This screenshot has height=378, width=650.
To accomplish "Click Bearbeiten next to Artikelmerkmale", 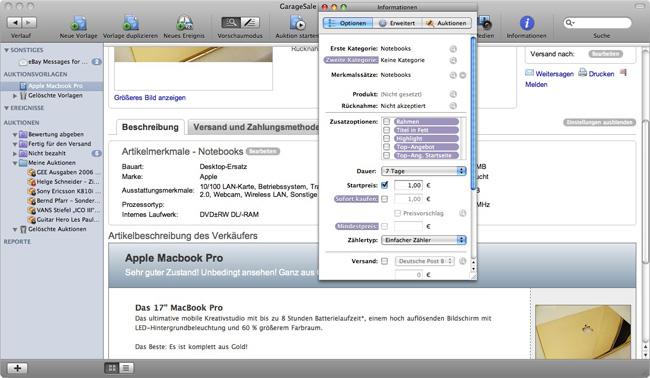I will pyautogui.click(x=263, y=151).
